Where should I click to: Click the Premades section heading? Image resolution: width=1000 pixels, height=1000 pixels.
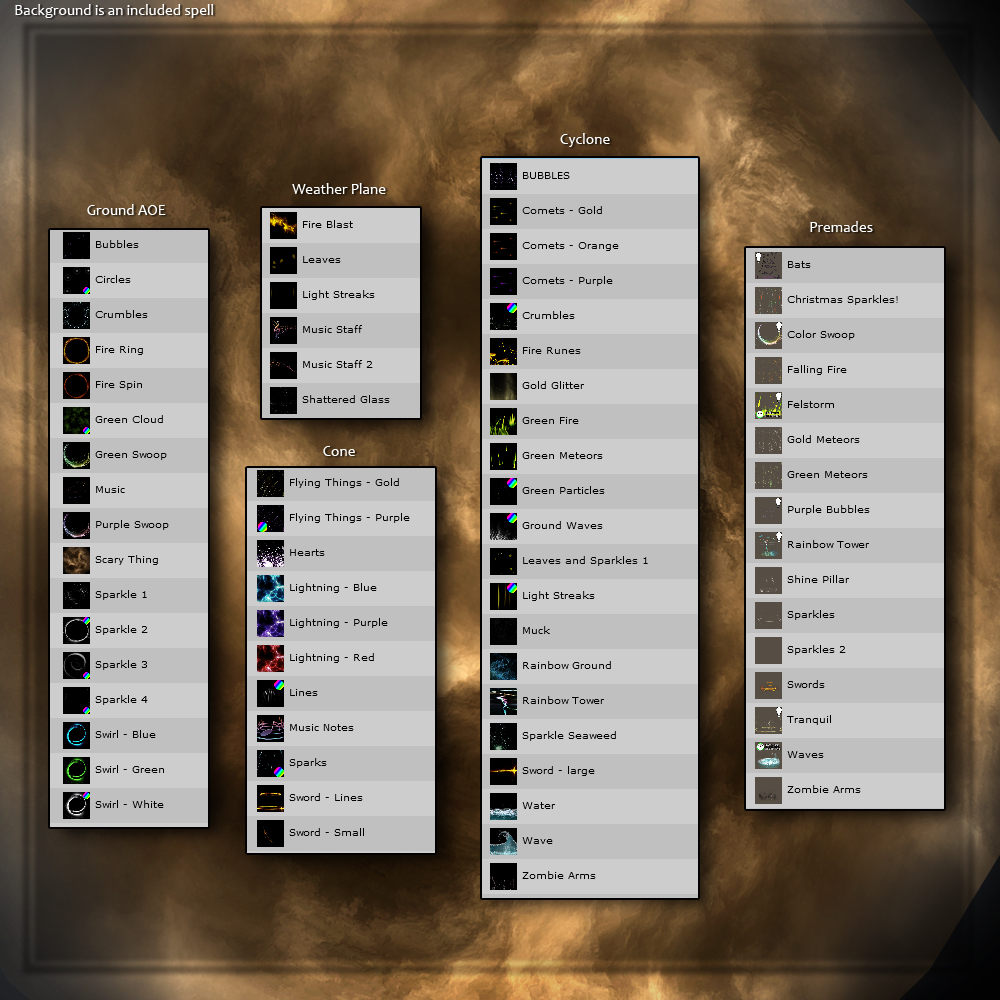tap(841, 228)
